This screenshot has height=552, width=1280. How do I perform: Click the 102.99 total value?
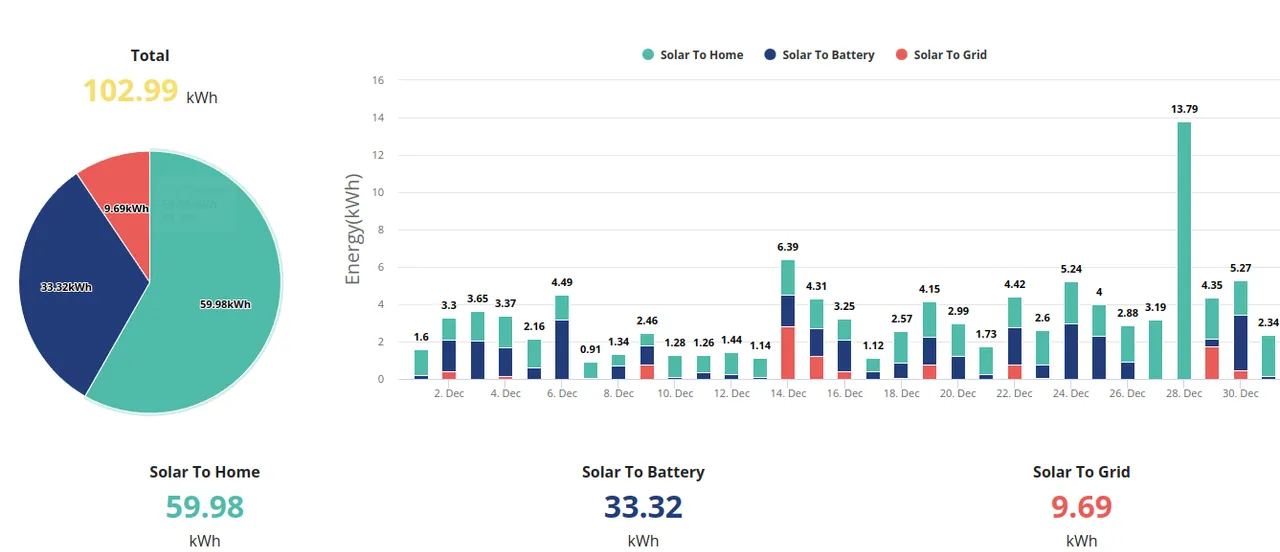(130, 90)
